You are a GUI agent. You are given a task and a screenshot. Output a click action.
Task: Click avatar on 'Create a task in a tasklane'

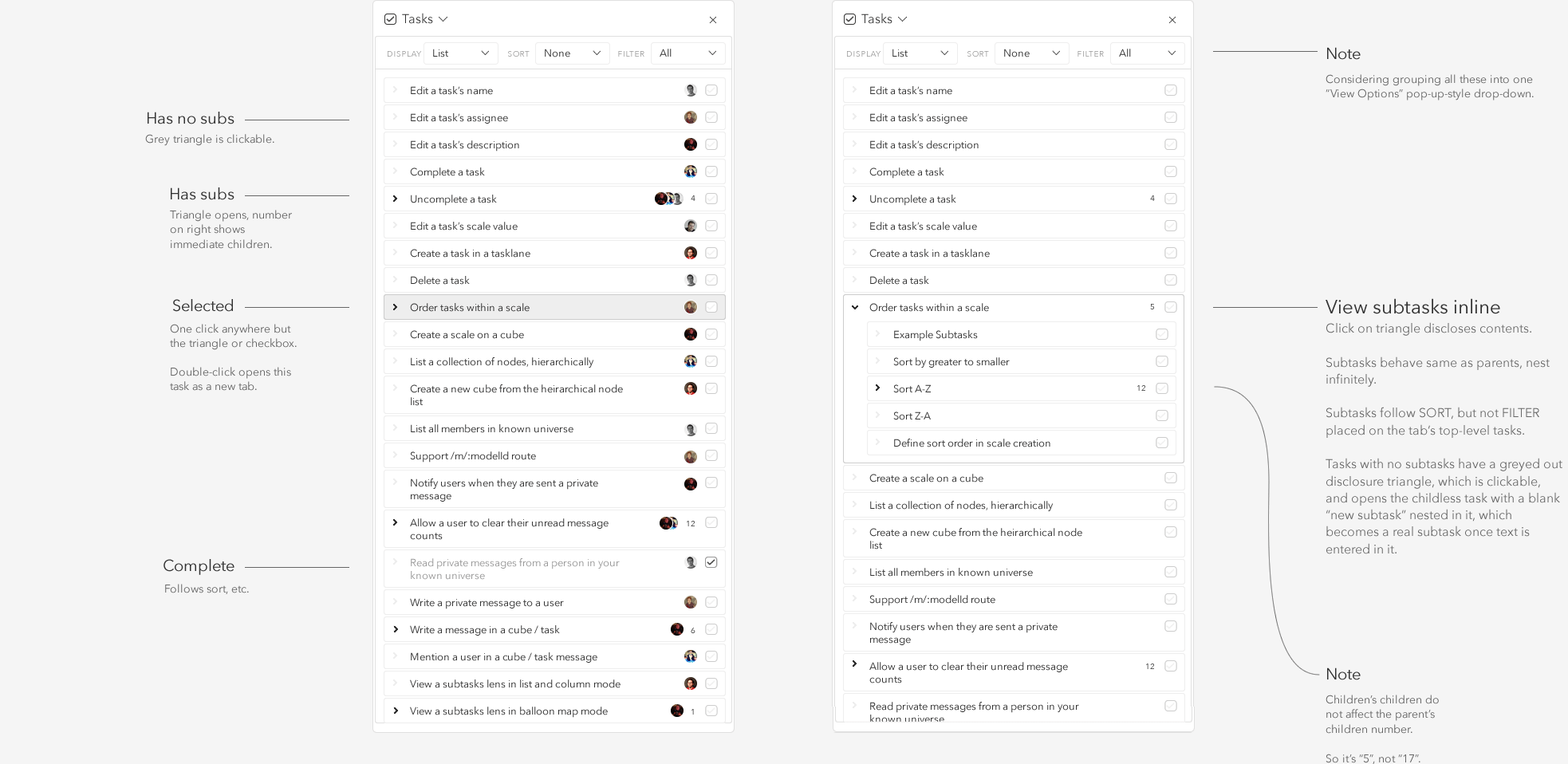[x=691, y=253]
